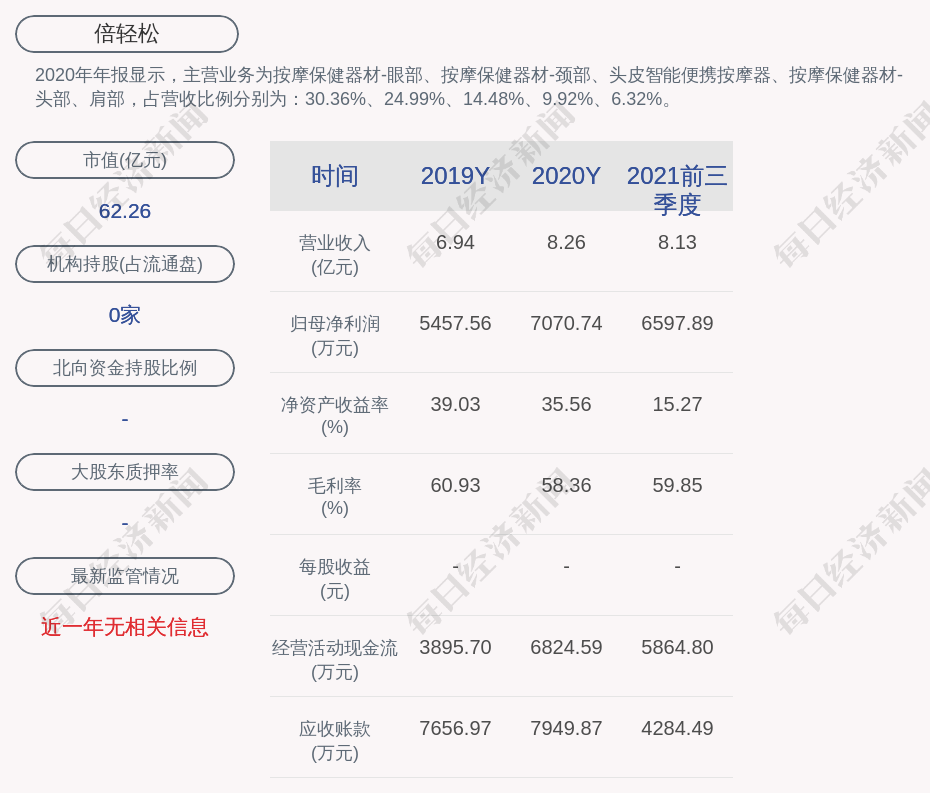Click the 机构持股(占流通盘) pill
The height and width of the screenshot is (793, 930).
pos(125,264)
